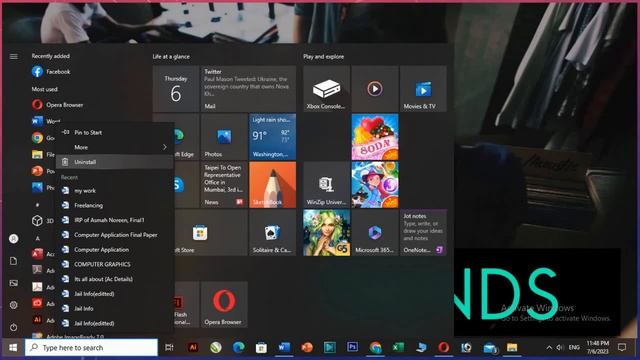
Task: Open the Groove Music play-circle tile
Action: (x=375, y=89)
